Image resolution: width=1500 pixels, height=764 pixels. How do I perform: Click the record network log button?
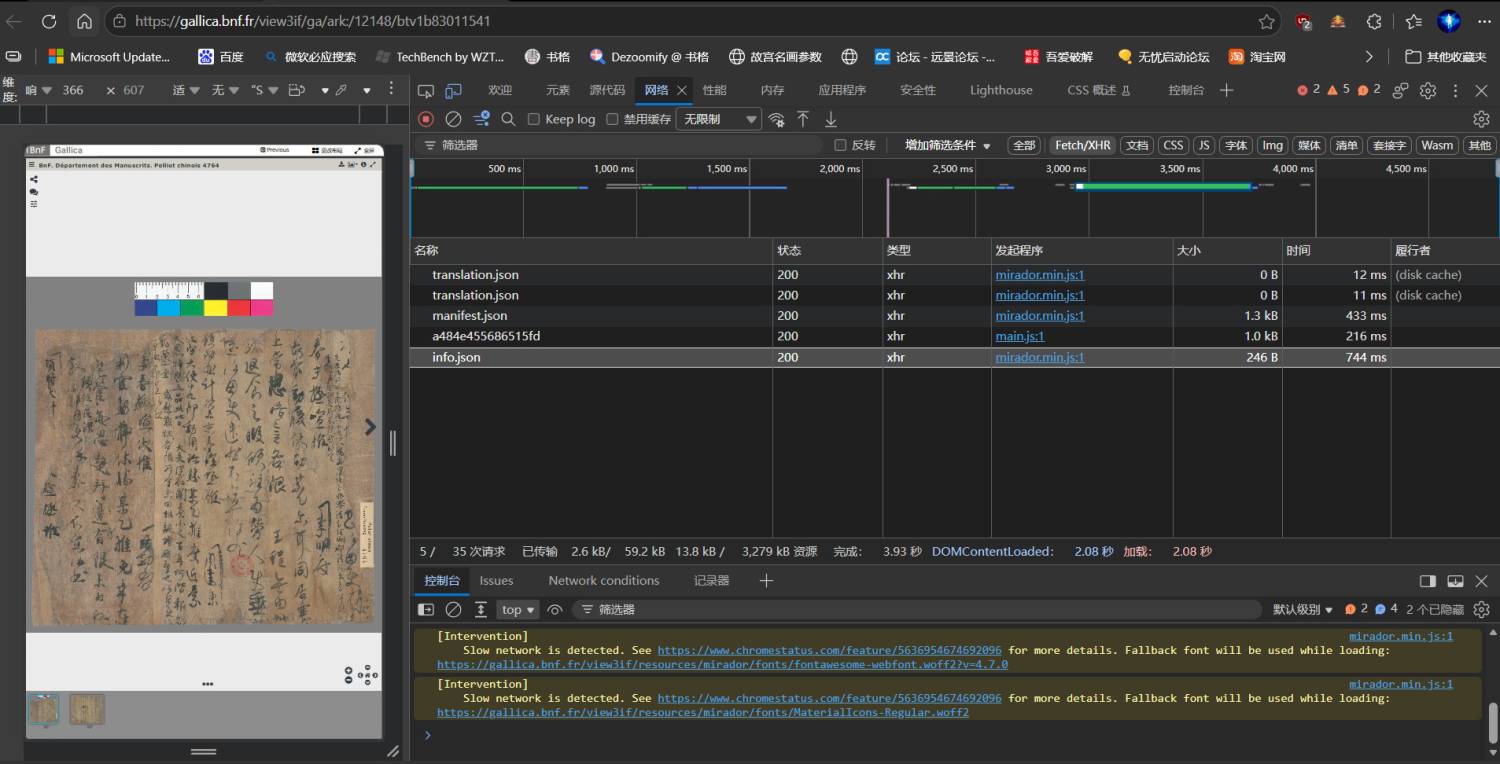[426, 119]
